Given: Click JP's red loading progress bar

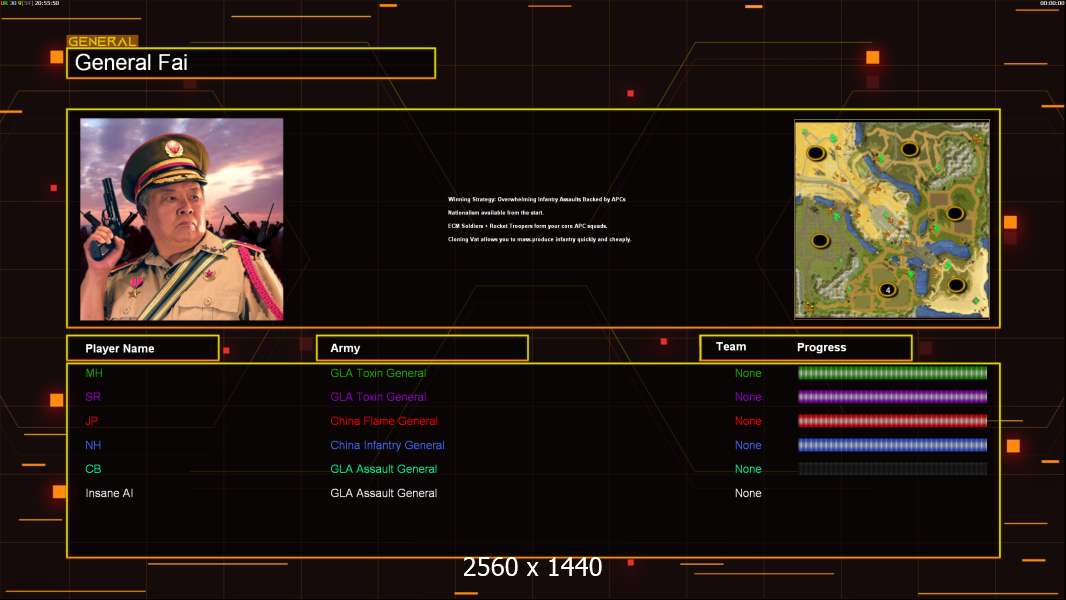Looking at the screenshot, I should (x=892, y=421).
